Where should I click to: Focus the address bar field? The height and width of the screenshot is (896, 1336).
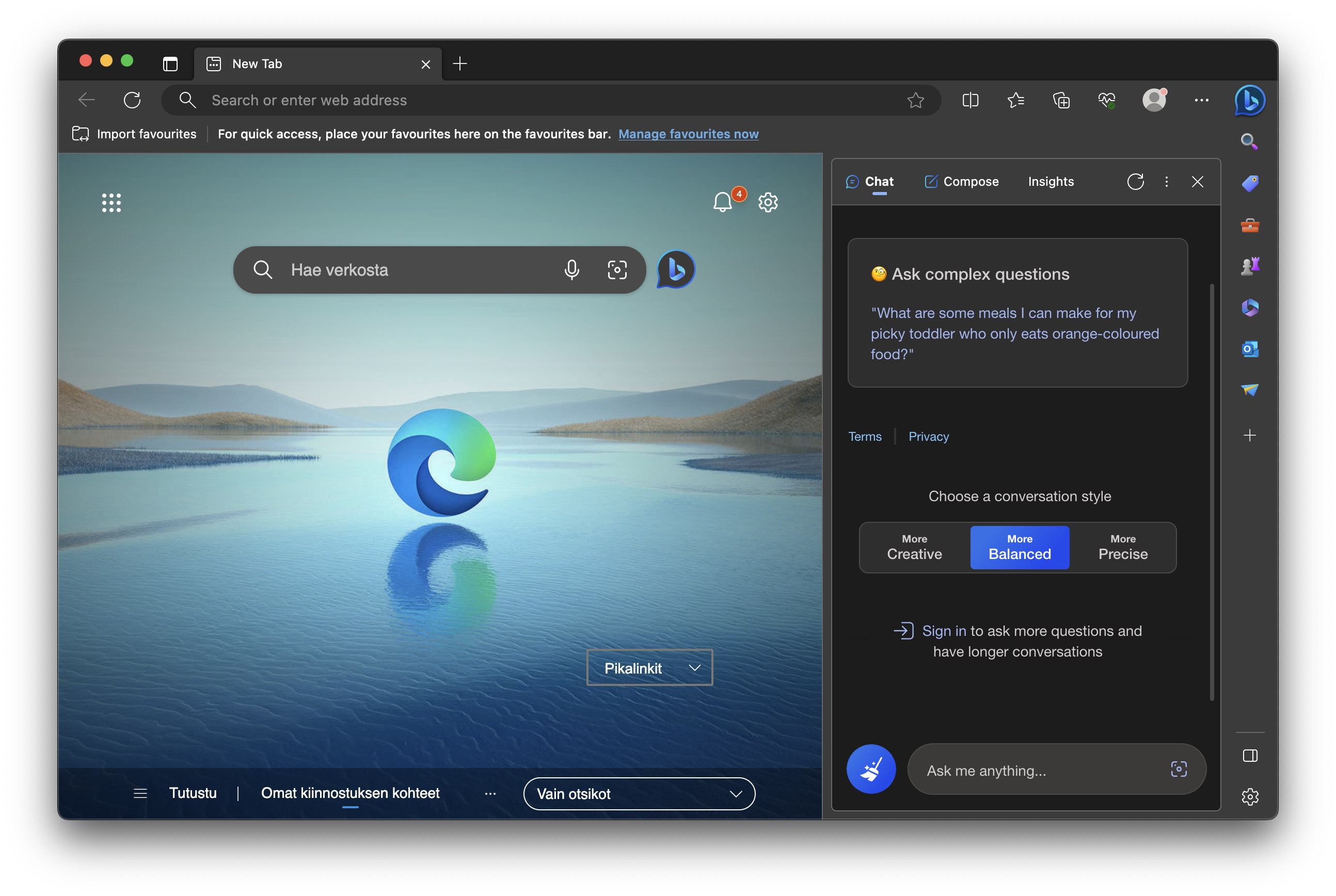pyautogui.click(x=551, y=100)
